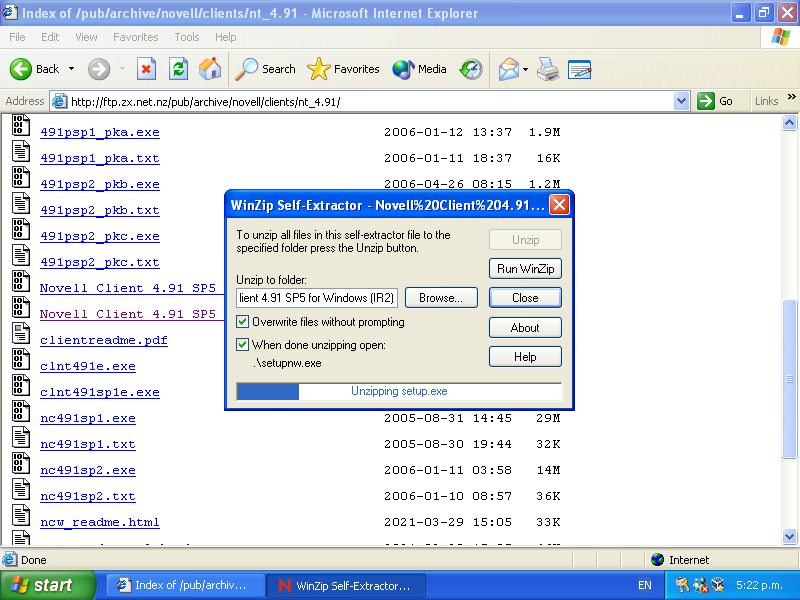Click the vertical scrollbar thumb

pyautogui.click(x=789, y=379)
